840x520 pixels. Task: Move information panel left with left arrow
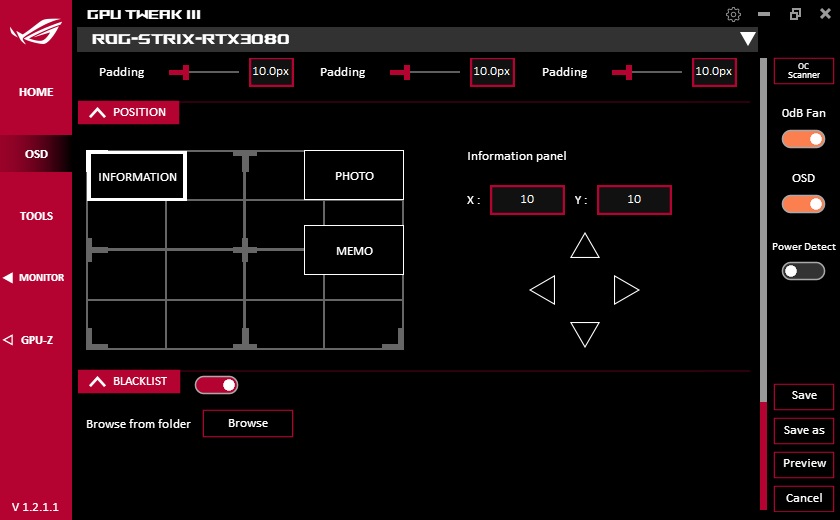[x=542, y=290]
